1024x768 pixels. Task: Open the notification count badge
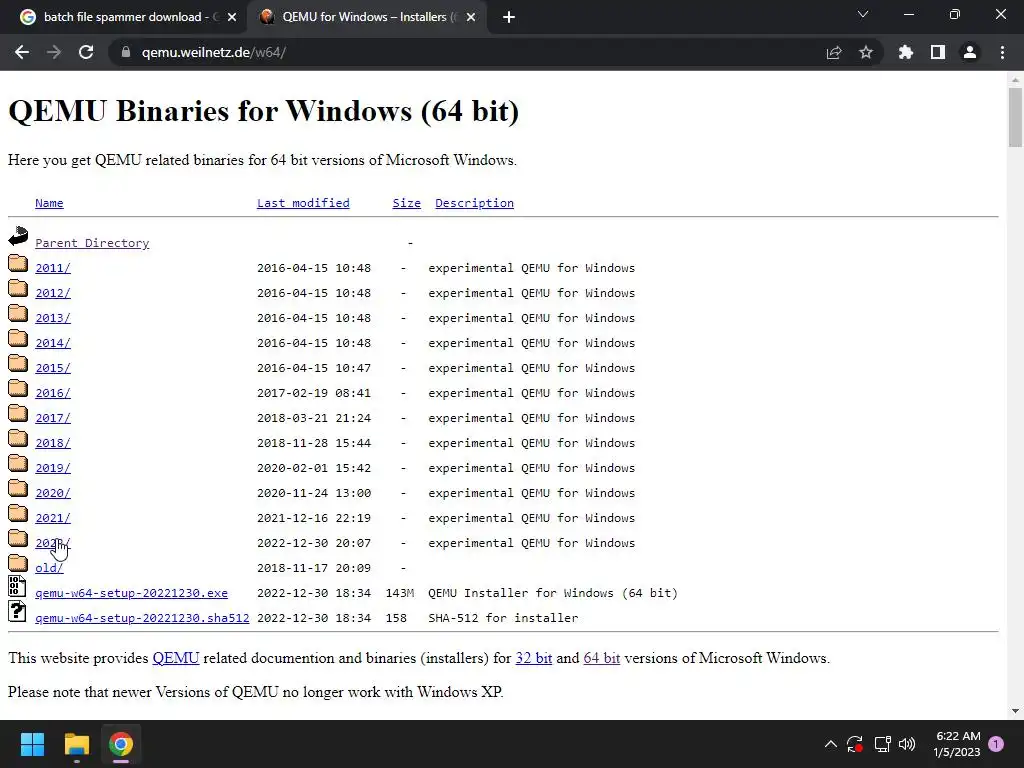pos(996,744)
